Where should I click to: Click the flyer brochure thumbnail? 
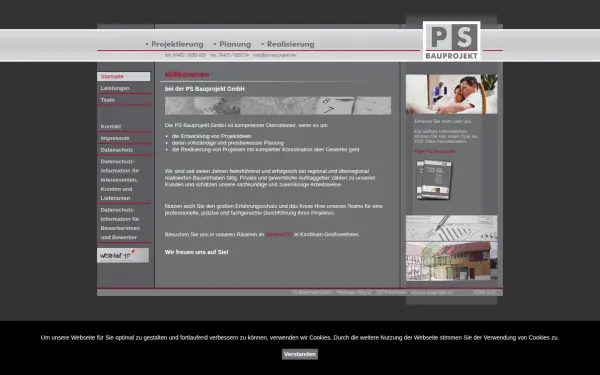point(434,179)
